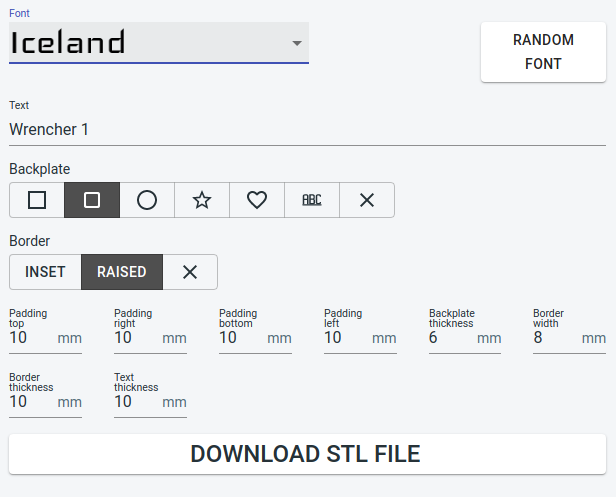The image size is (616, 497).
Task: Choose the circle backplate shape
Action: [147, 200]
